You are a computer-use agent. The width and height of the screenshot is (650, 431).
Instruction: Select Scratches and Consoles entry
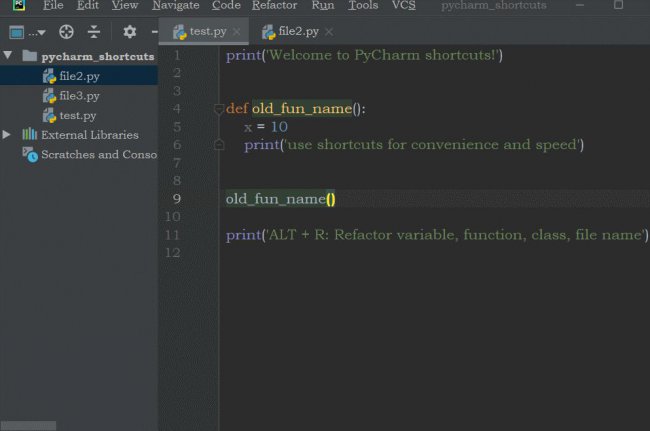(x=99, y=155)
